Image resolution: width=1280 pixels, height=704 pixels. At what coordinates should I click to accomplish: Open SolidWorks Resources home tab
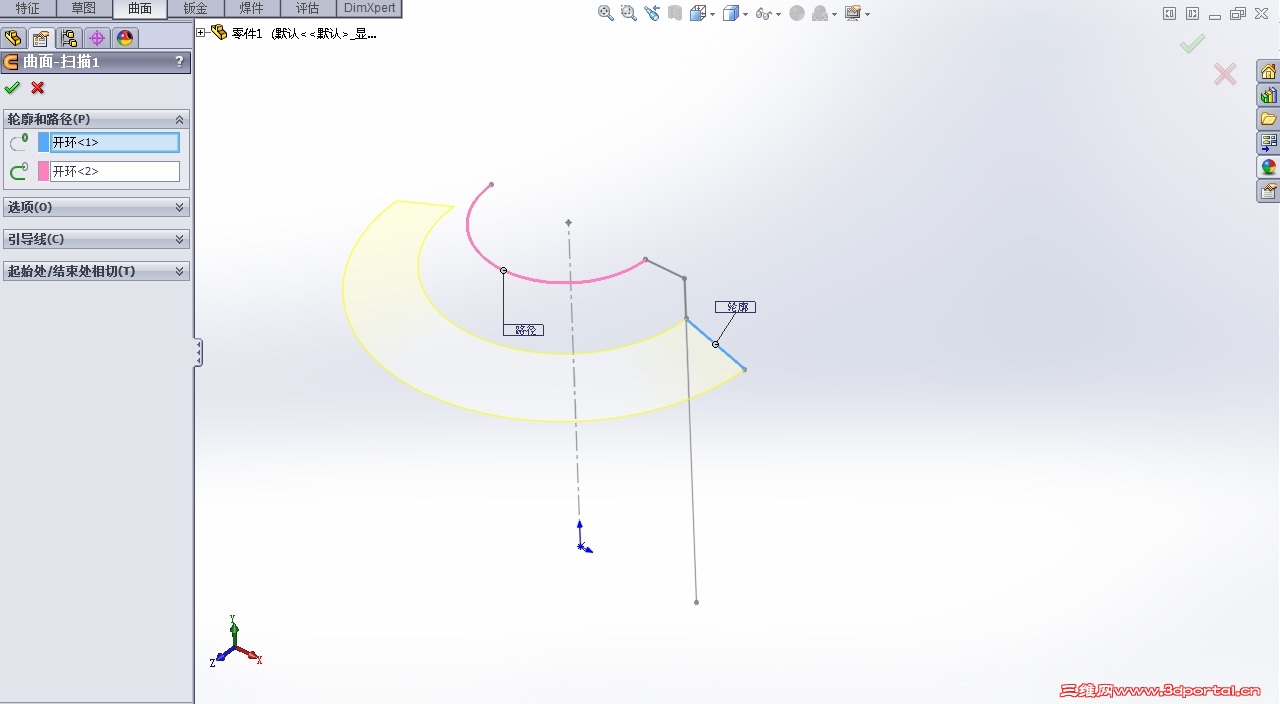click(x=1268, y=72)
